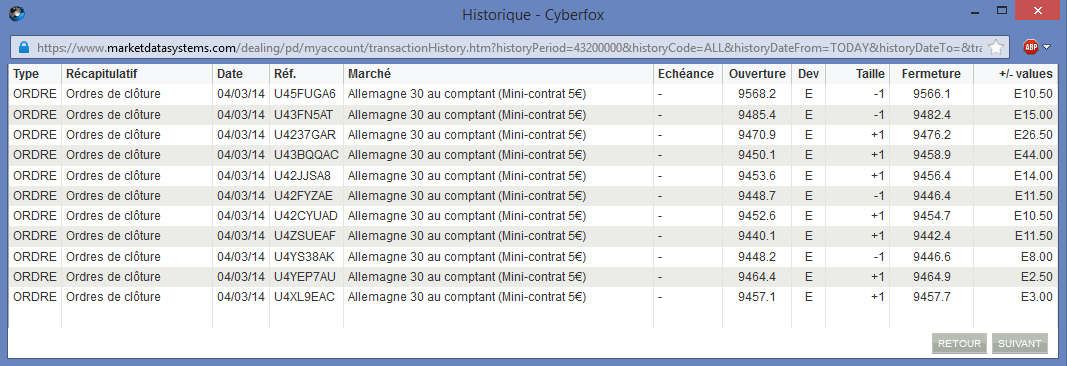The image size is (1067, 366).
Task: Select the row with reference U43BQQAC
Action: click(533, 155)
